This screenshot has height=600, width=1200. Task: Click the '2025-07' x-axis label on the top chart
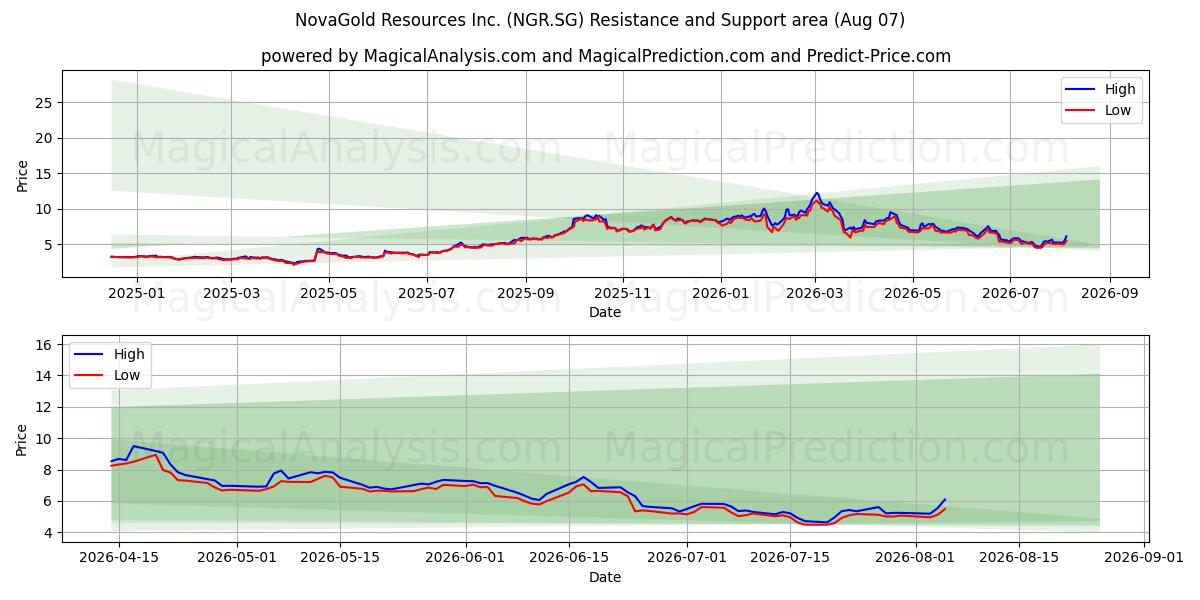point(427,293)
